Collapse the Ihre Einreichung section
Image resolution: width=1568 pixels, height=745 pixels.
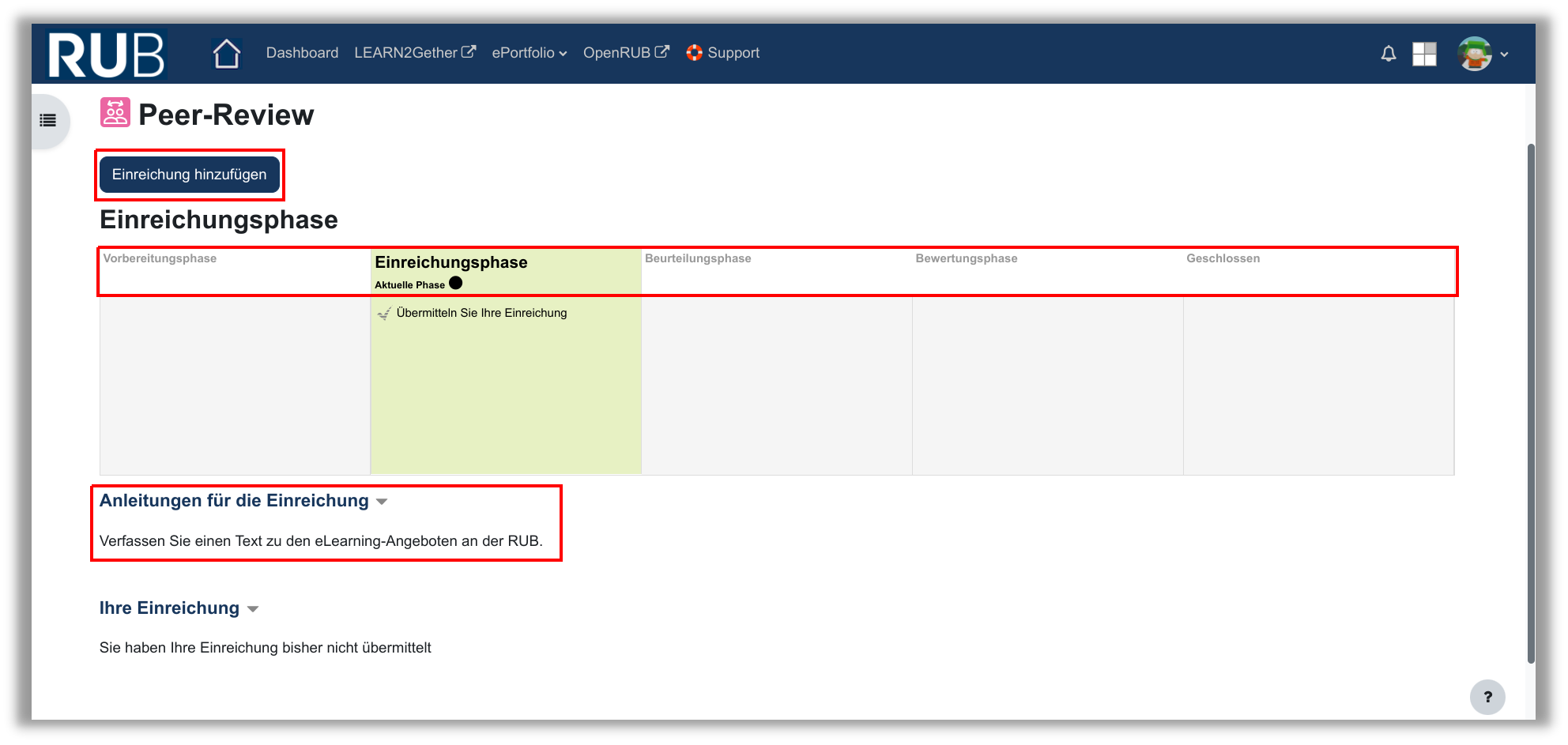point(253,609)
